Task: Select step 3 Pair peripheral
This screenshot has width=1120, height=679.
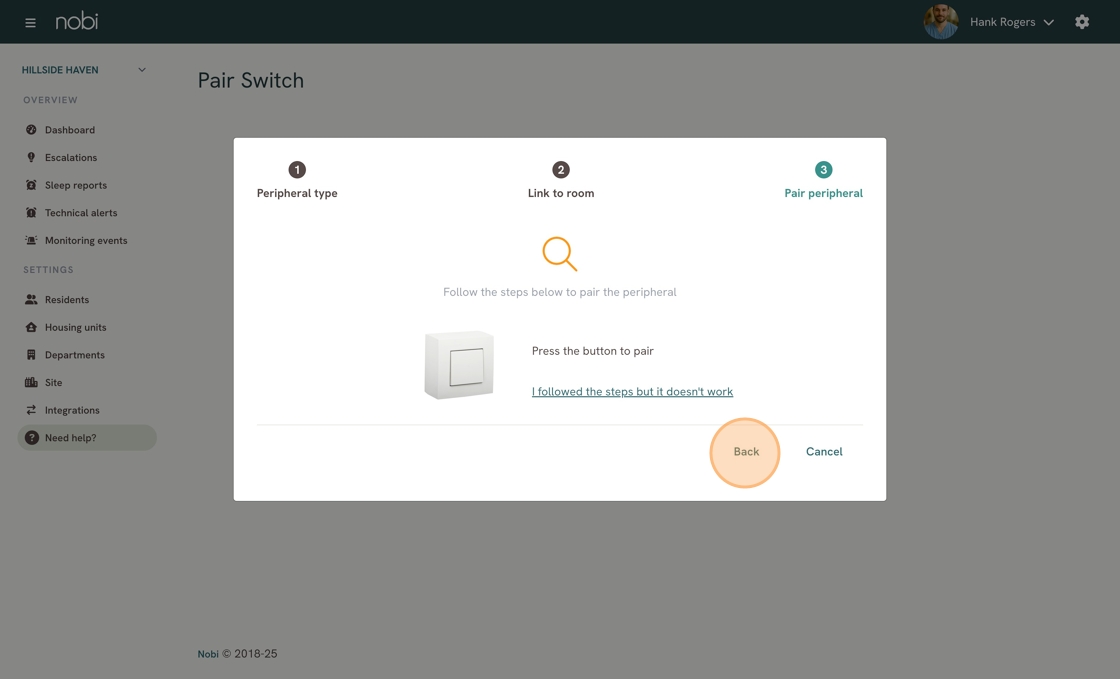Action: point(823,170)
